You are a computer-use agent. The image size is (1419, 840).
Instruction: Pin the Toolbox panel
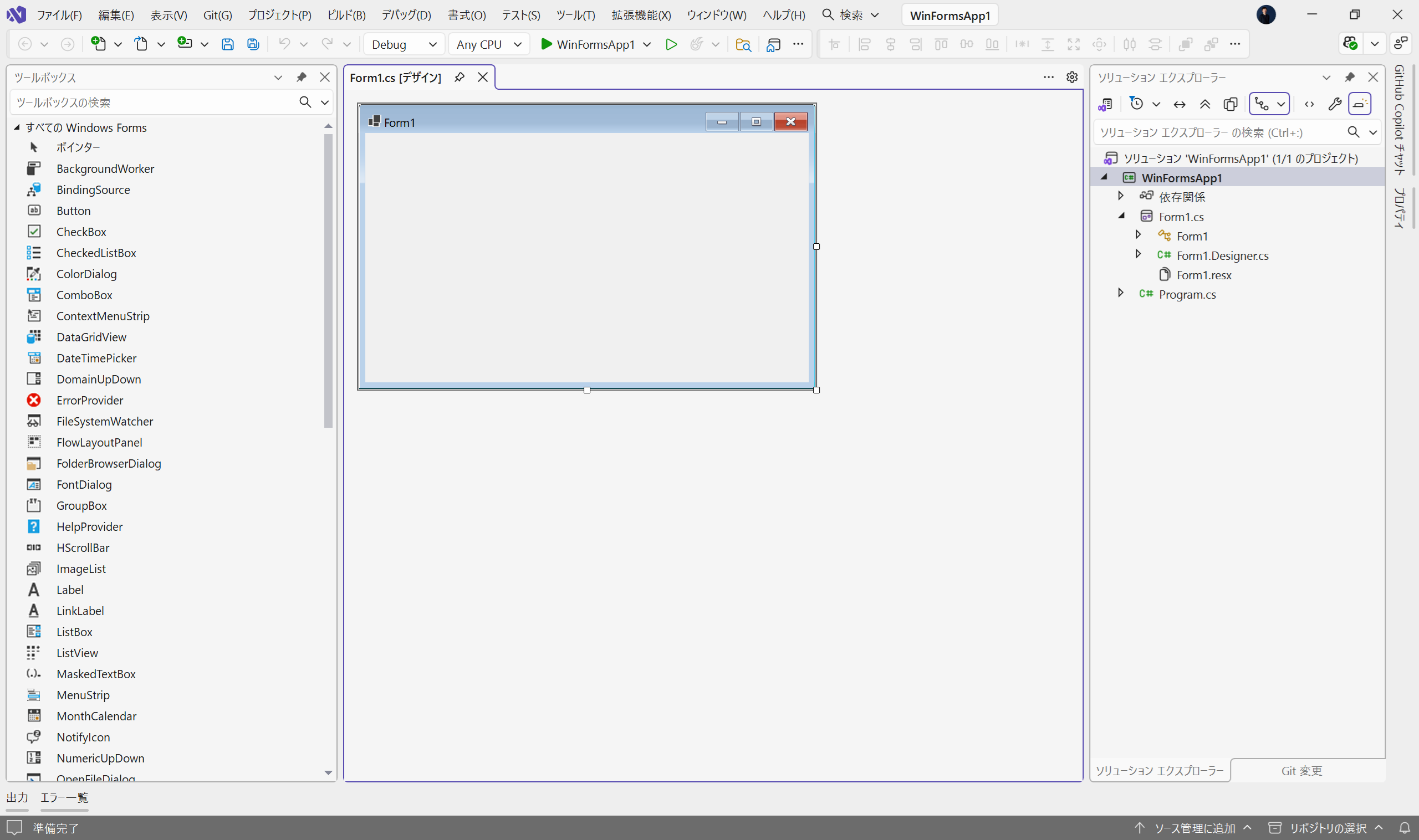tap(301, 77)
